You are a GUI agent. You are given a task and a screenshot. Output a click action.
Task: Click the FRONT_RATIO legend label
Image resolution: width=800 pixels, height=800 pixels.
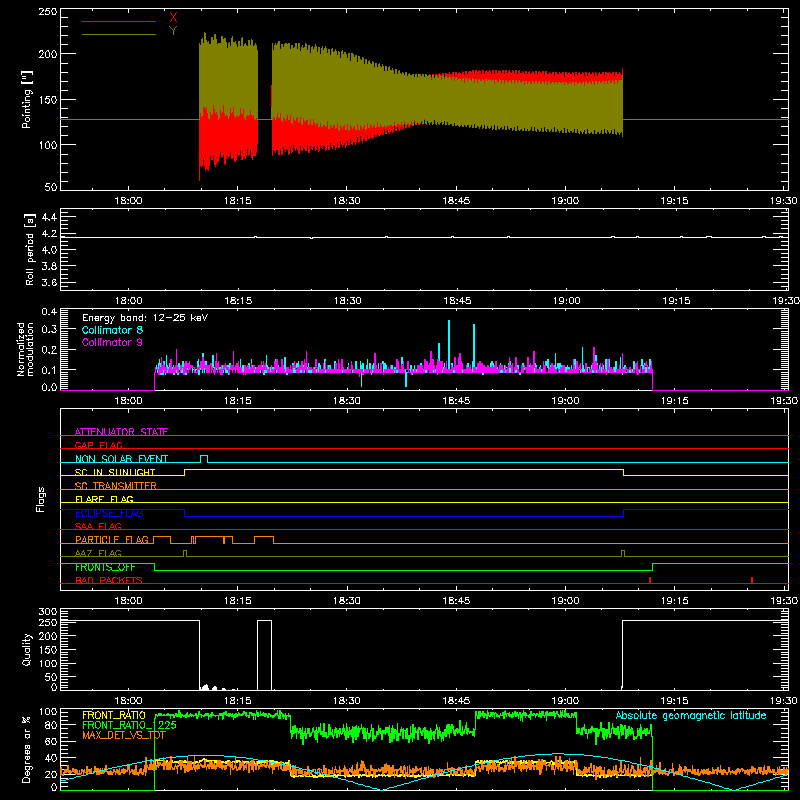point(114,715)
